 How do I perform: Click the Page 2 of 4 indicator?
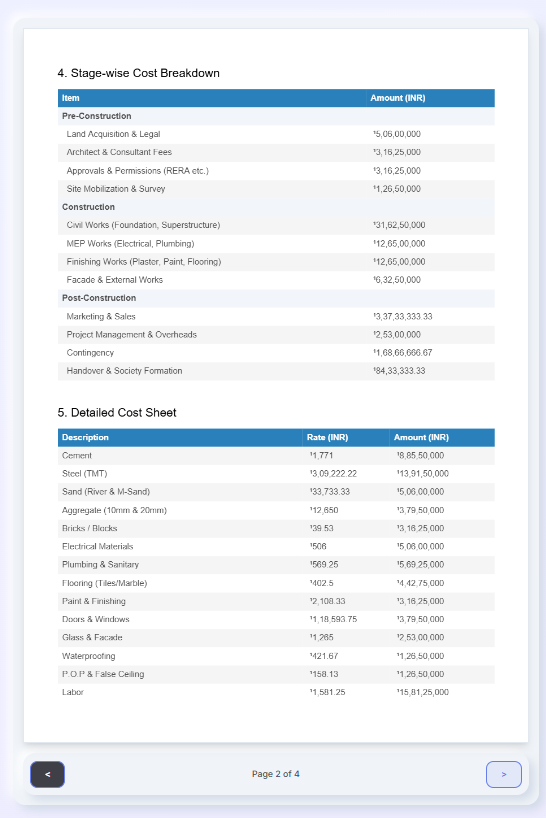275,774
